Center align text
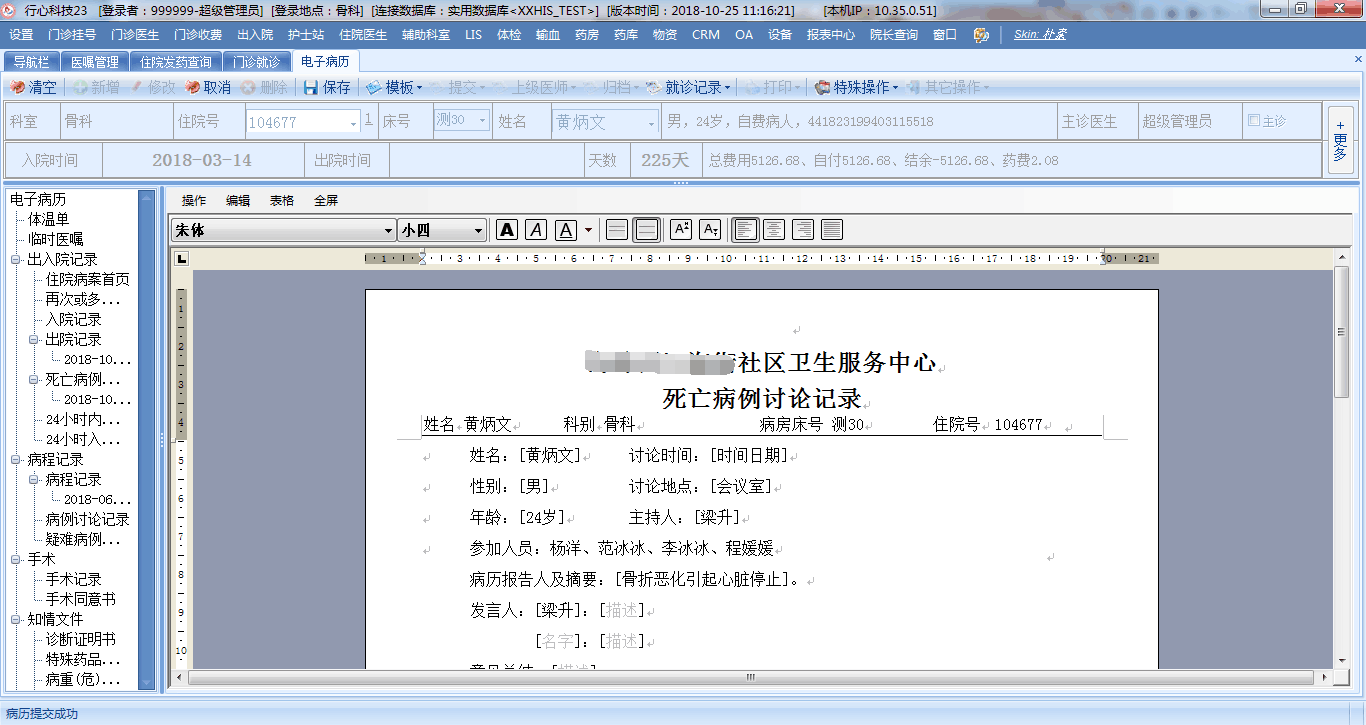The image size is (1366, 725). coord(774,230)
